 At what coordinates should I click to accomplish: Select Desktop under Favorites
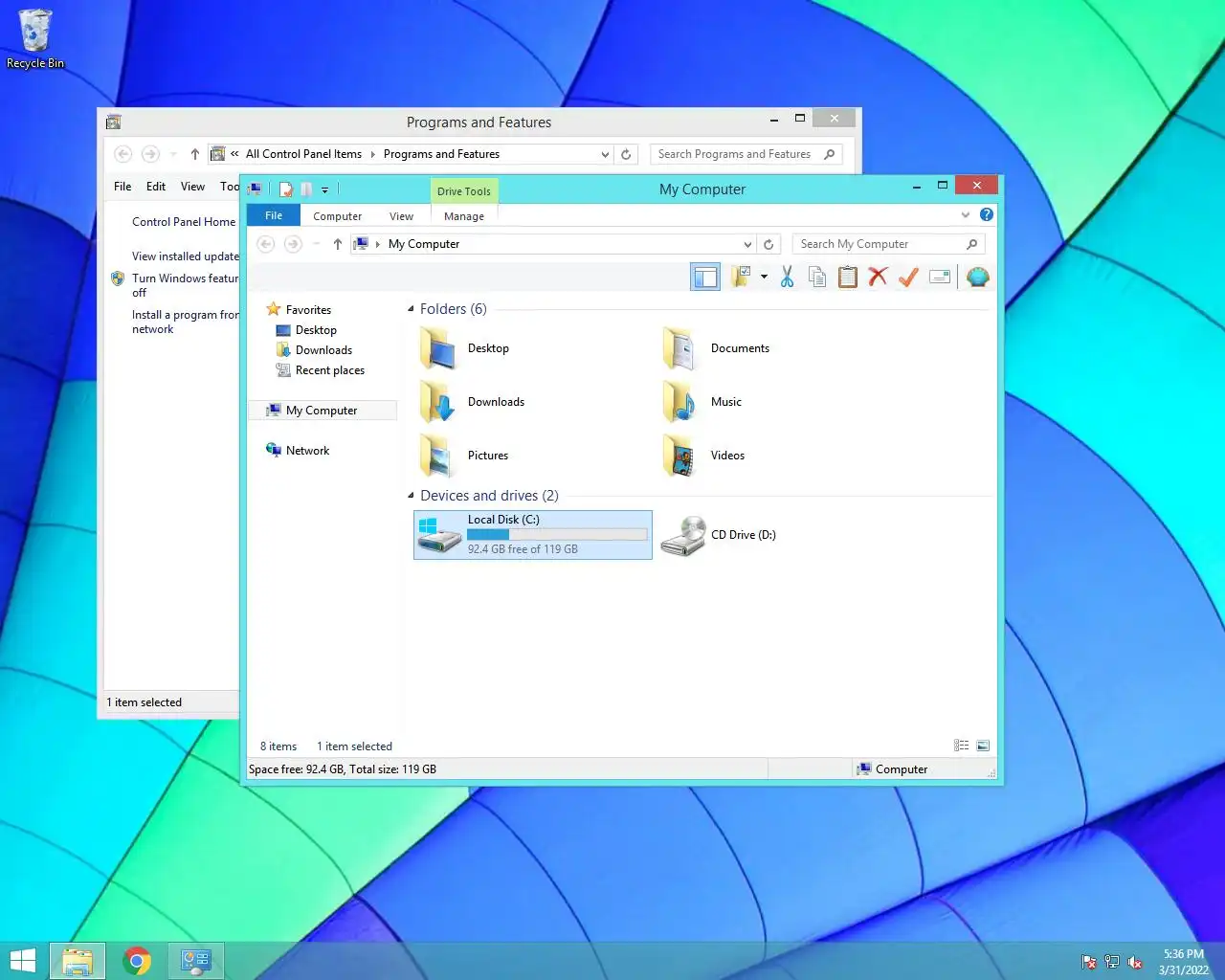(x=316, y=330)
